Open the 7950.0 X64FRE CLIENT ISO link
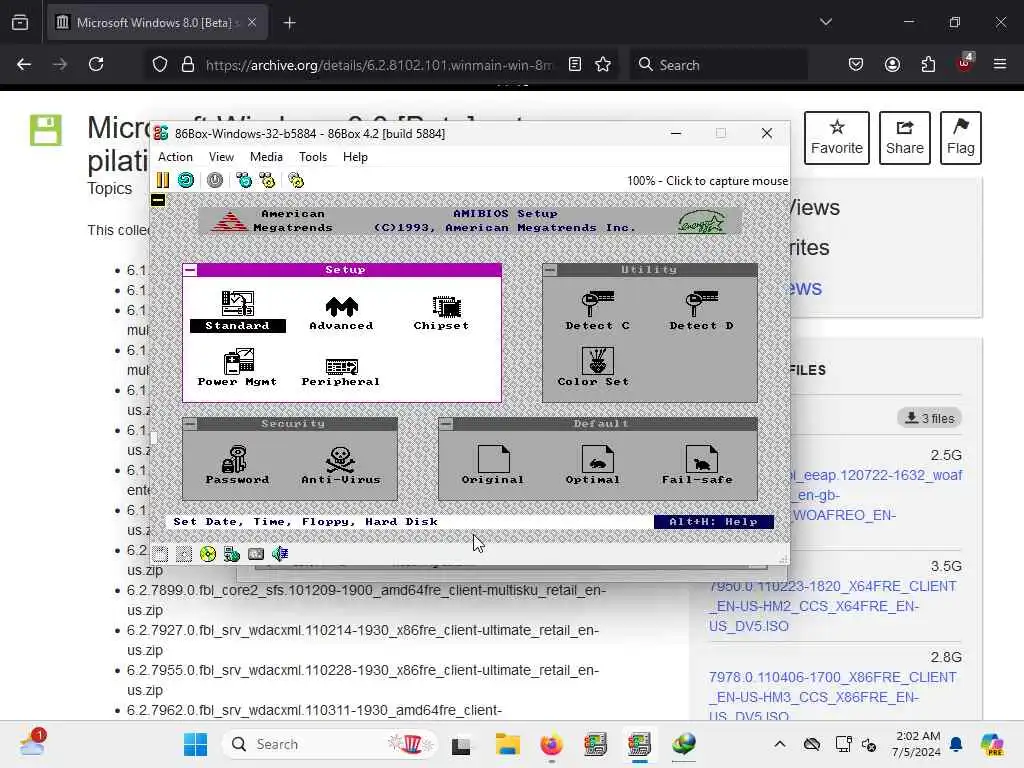Image resolution: width=1024 pixels, height=768 pixels. (x=832, y=606)
